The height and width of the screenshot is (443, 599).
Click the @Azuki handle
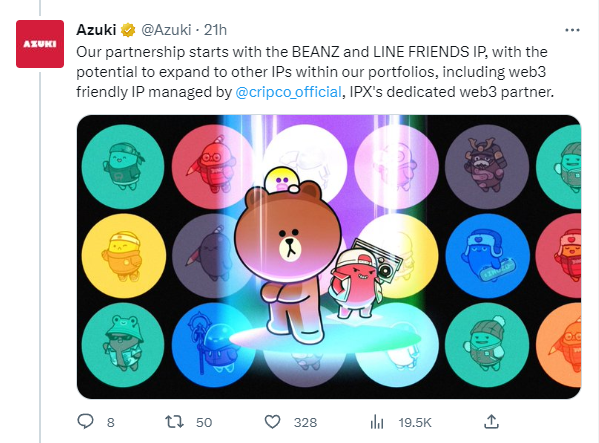coord(166,30)
